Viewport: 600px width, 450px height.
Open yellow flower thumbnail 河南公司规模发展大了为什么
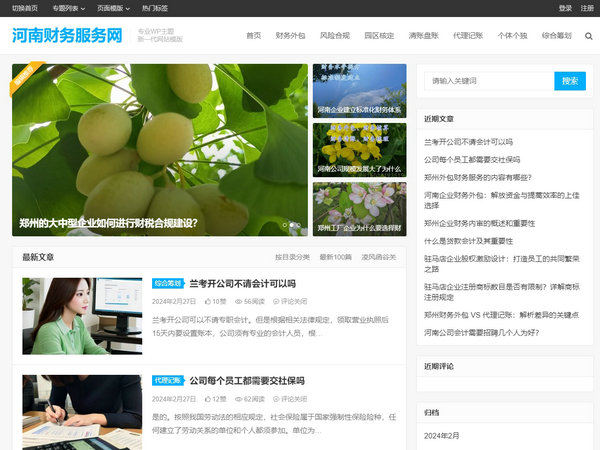[x=360, y=150]
